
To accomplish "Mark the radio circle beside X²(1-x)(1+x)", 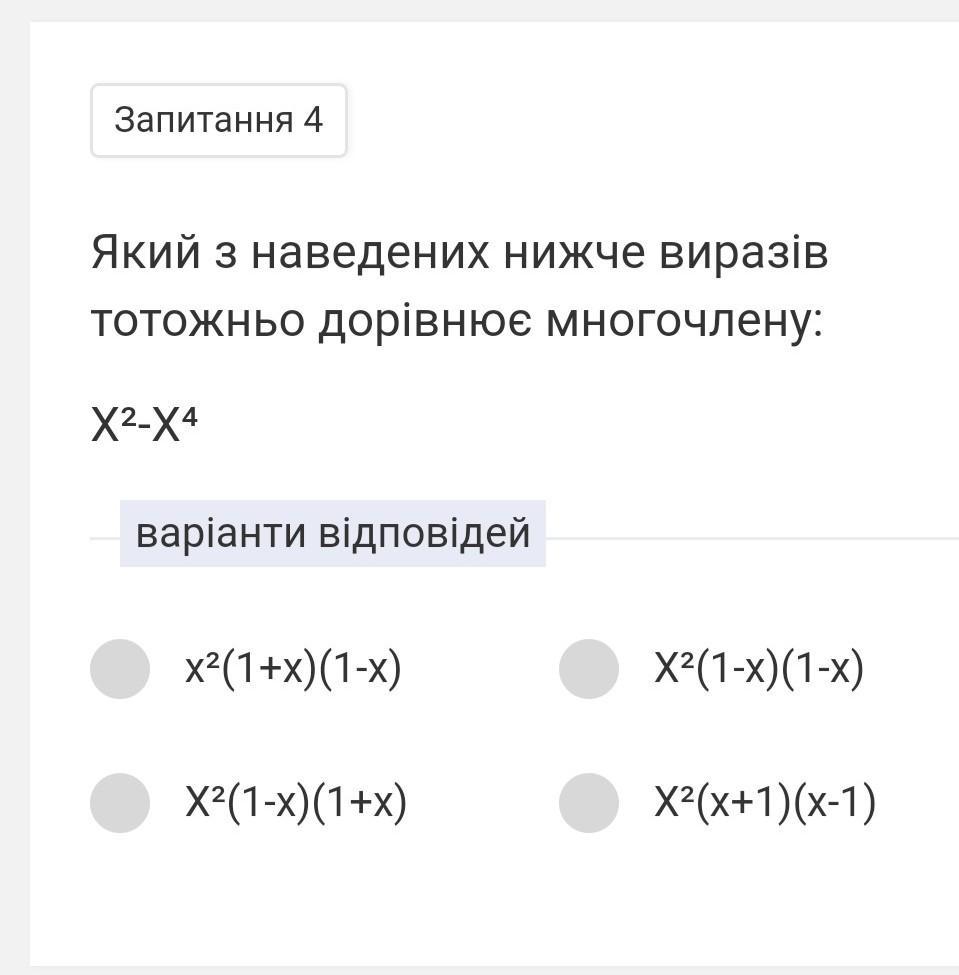I will (x=120, y=802).
